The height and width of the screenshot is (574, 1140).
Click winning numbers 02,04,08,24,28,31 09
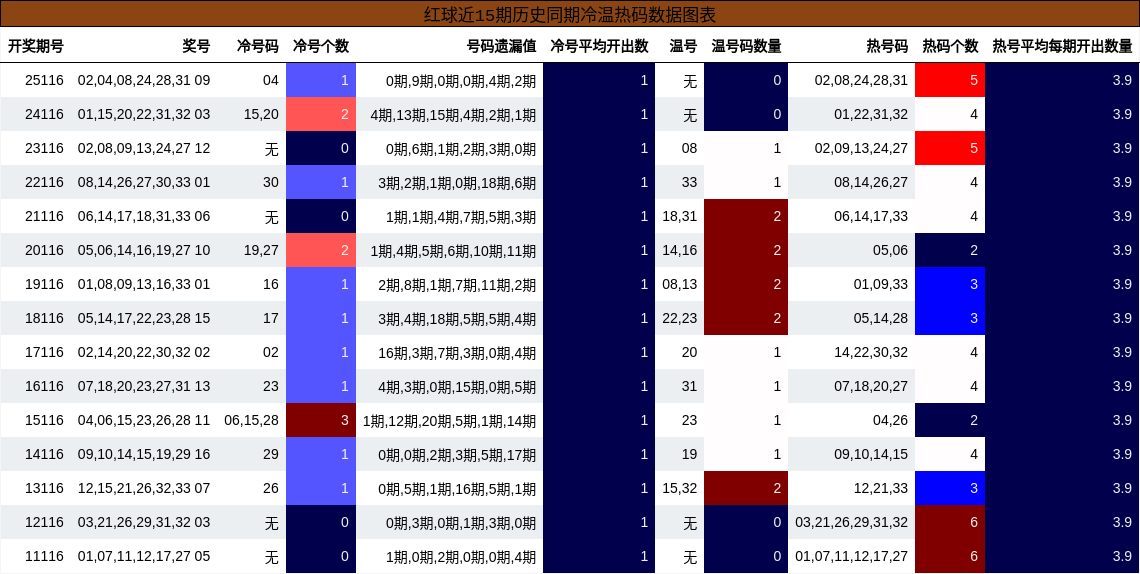click(x=144, y=81)
